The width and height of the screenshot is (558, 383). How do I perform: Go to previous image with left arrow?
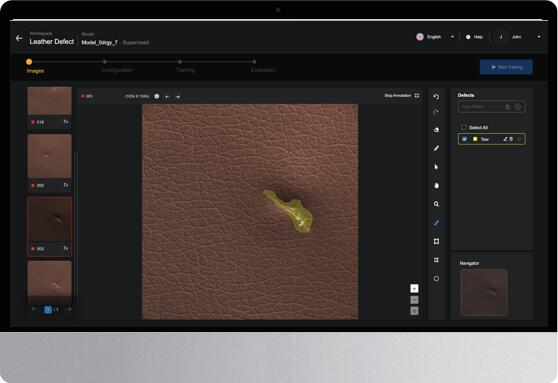pyautogui.click(x=167, y=96)
